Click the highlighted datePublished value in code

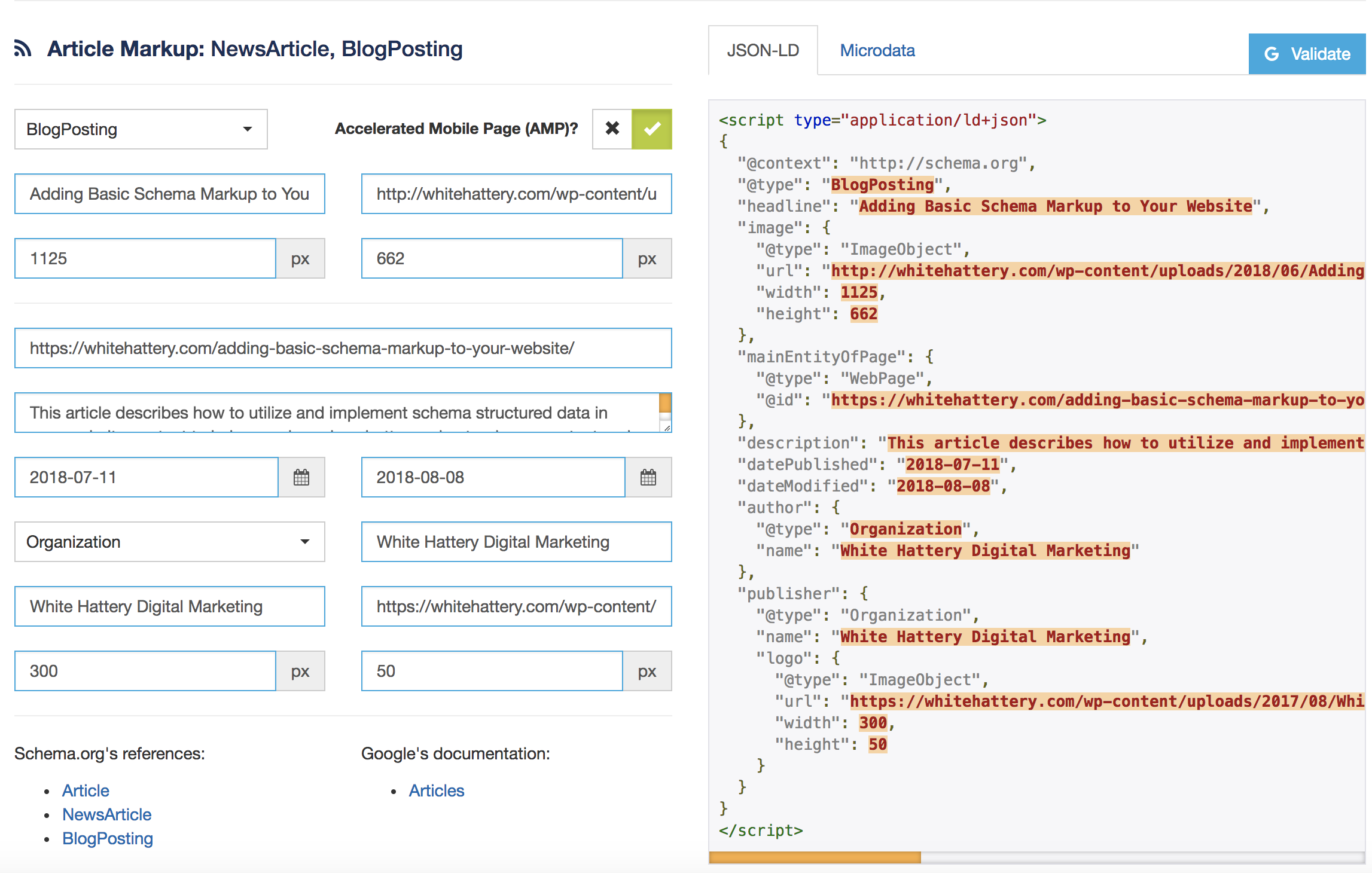point(952,464)
